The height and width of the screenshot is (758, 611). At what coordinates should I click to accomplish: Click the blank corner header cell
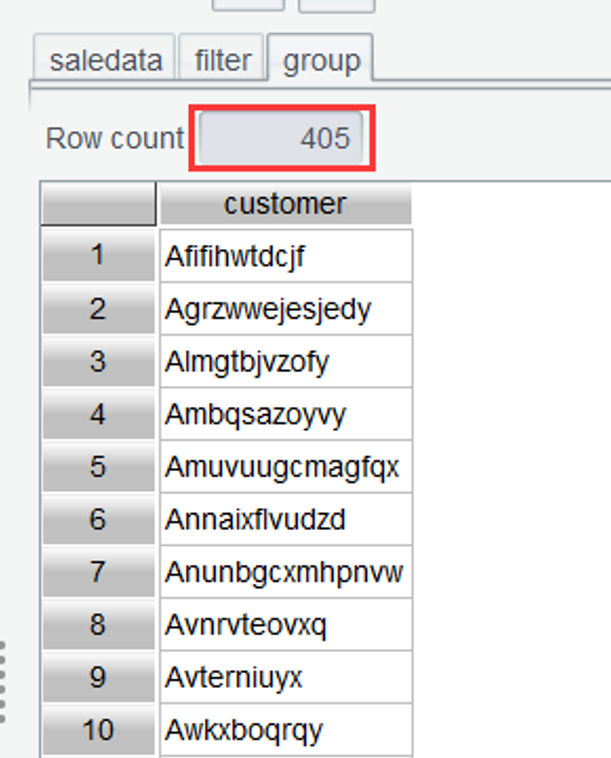click(x=98, y=204)
